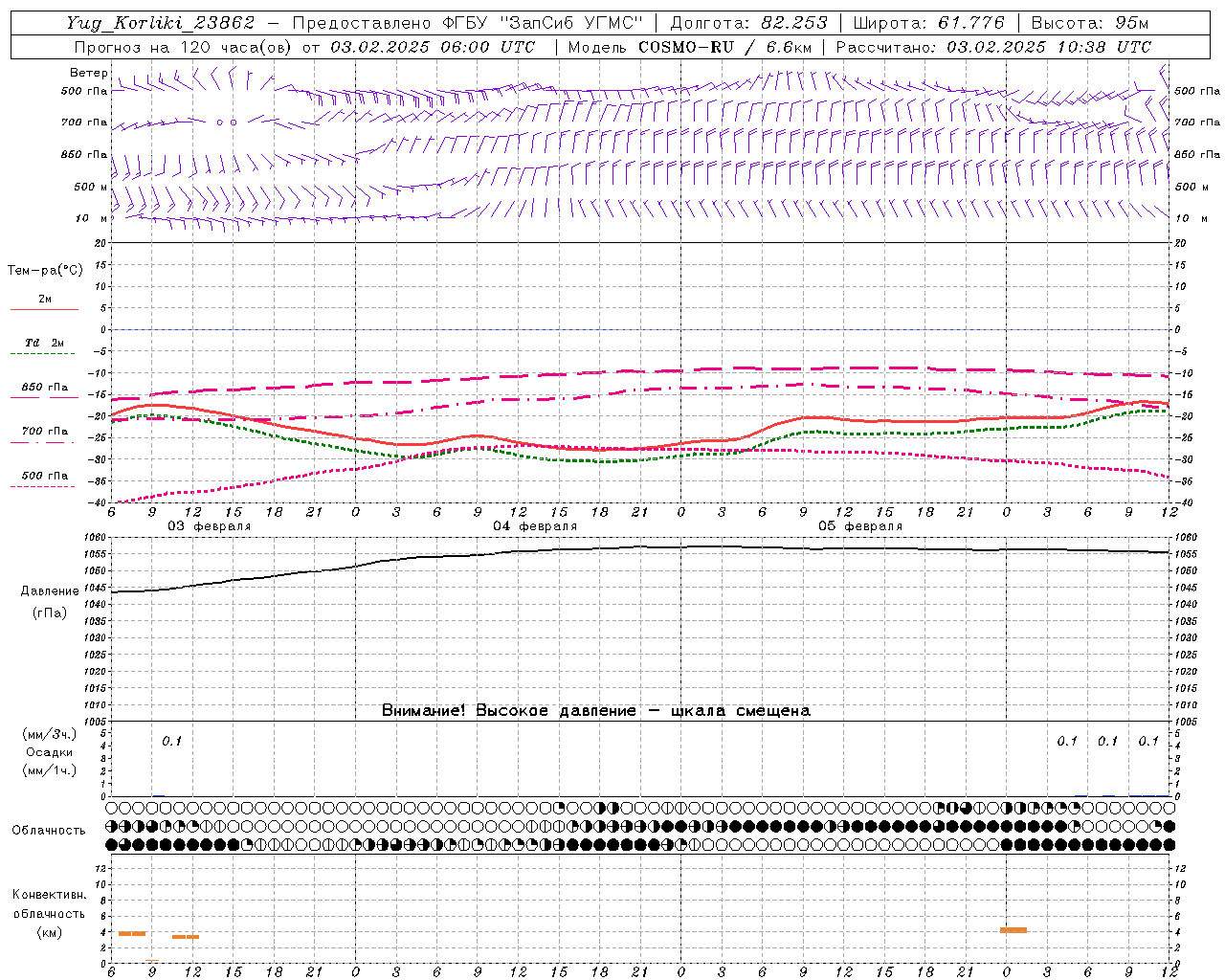Select the model name COSMO-RU / 6.6км
Screen dimensions: 1225x980
point(725,47)
